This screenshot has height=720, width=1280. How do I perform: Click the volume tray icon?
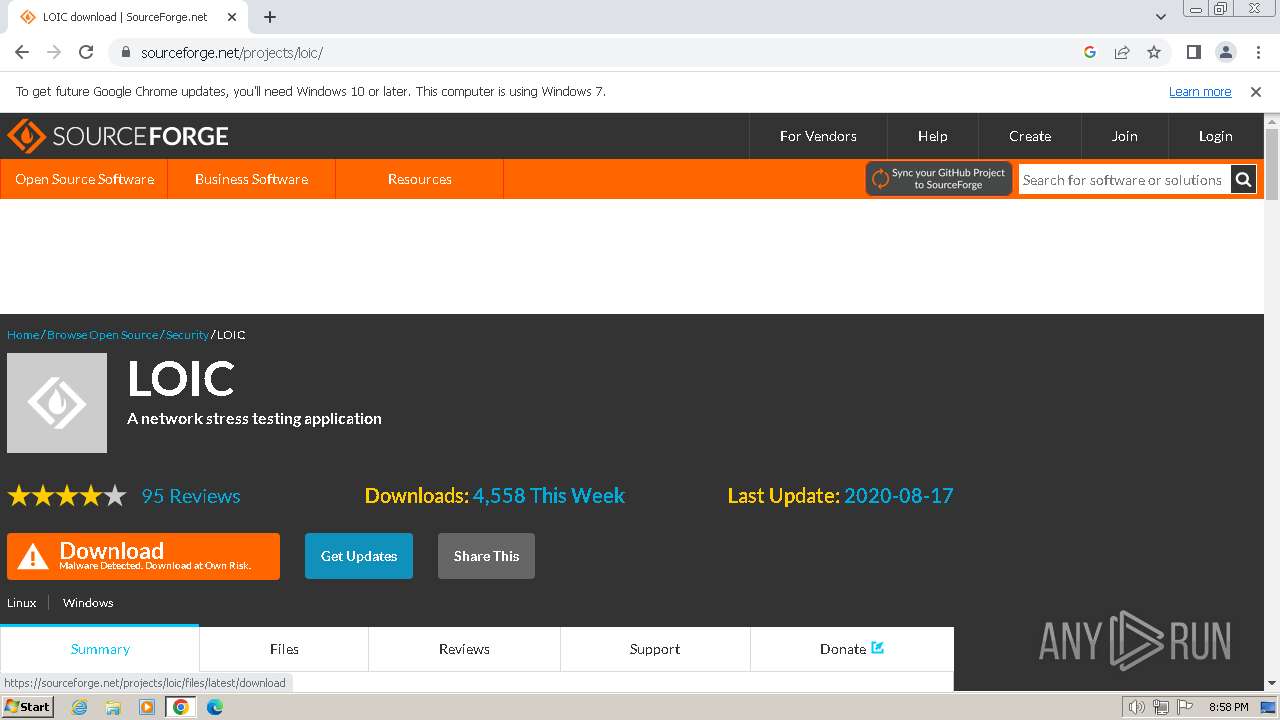(1137, 707)
